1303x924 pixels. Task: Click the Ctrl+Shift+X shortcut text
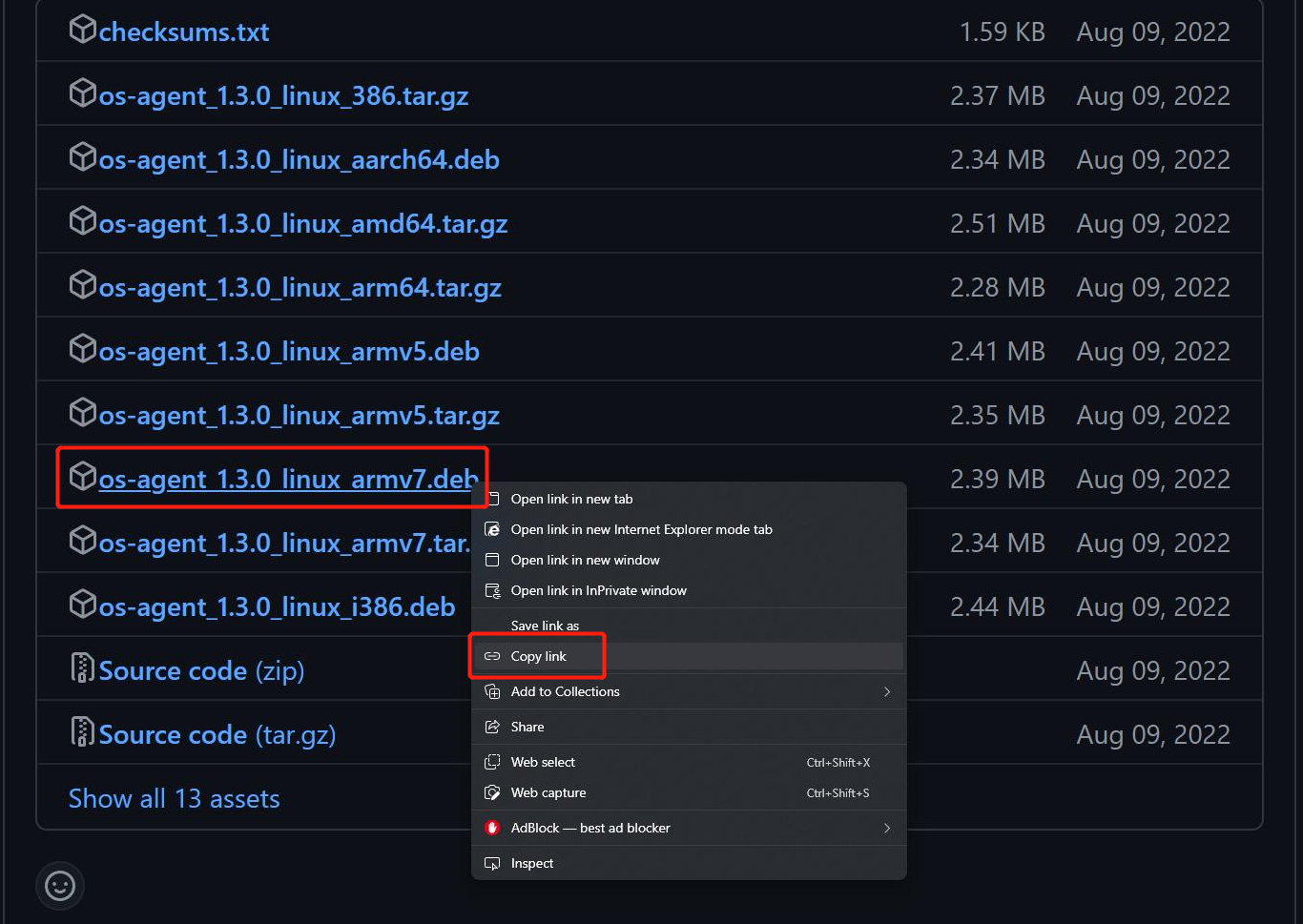point(838,762)
